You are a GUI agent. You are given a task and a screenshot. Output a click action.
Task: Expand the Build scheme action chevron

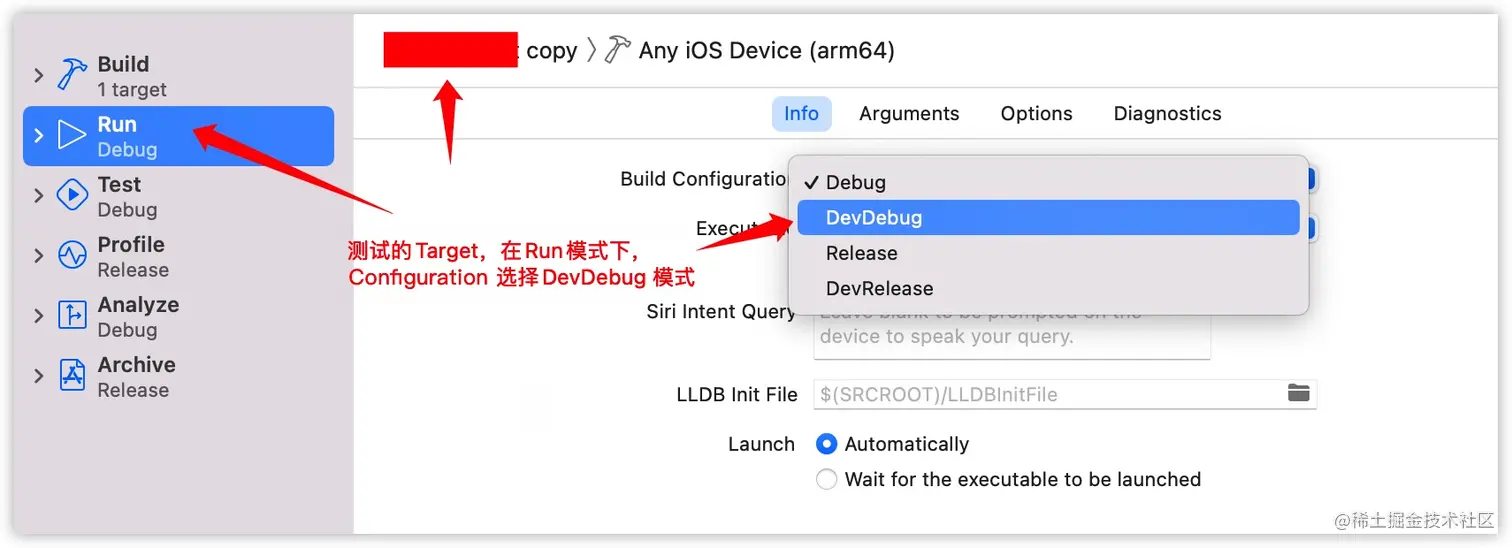39,75
